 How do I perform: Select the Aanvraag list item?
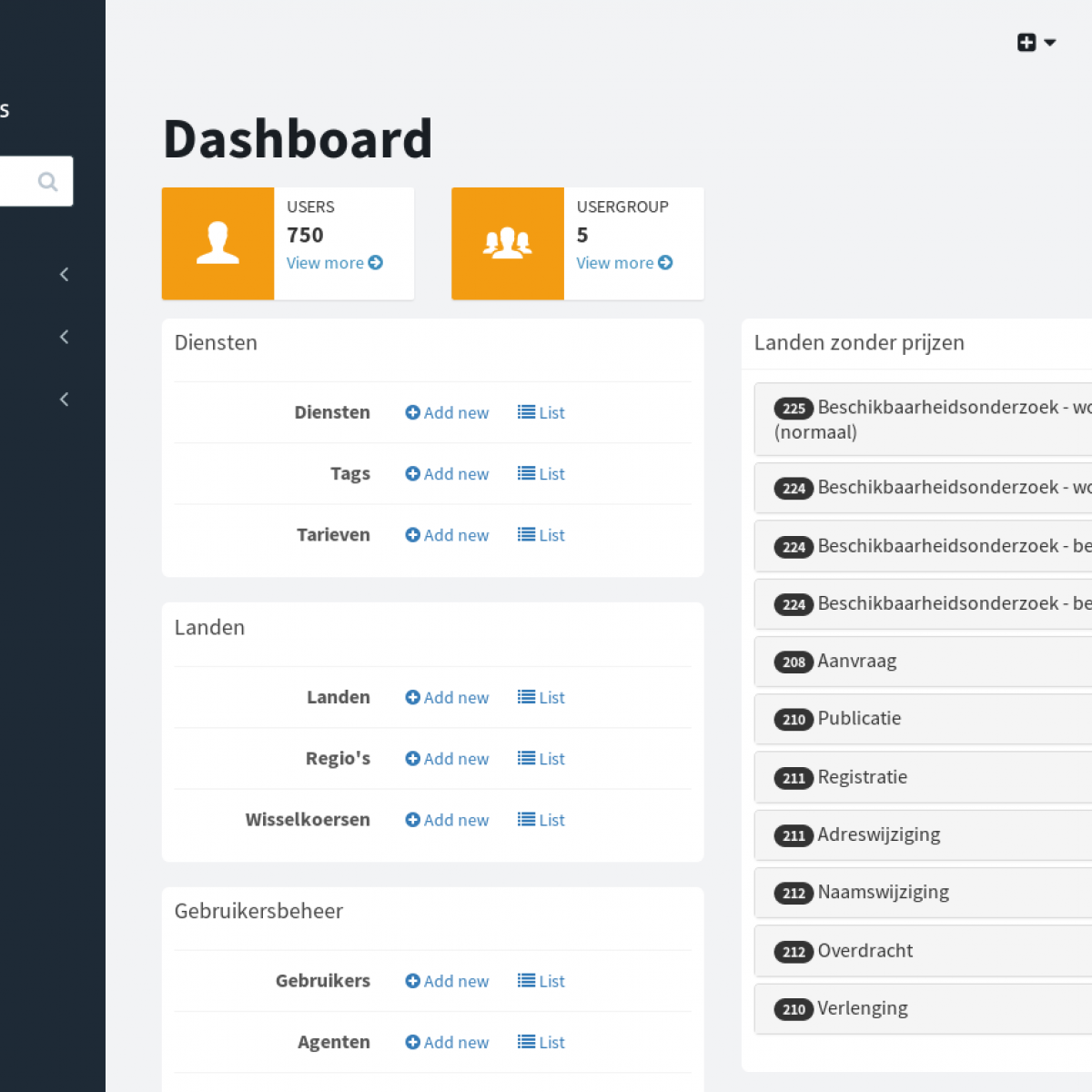[923, 662]
